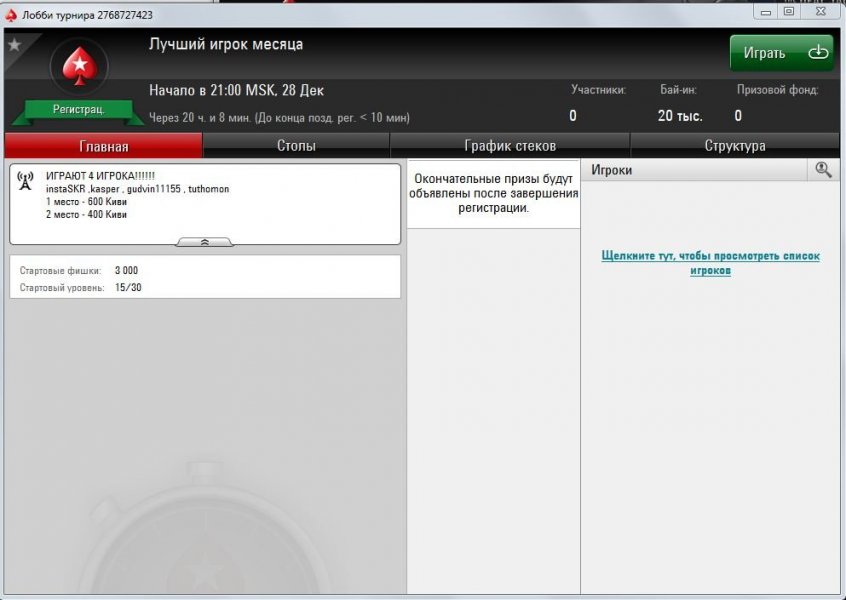Maximize the tournament lobby window
The image size is (846, 600).
click(788, 11)
